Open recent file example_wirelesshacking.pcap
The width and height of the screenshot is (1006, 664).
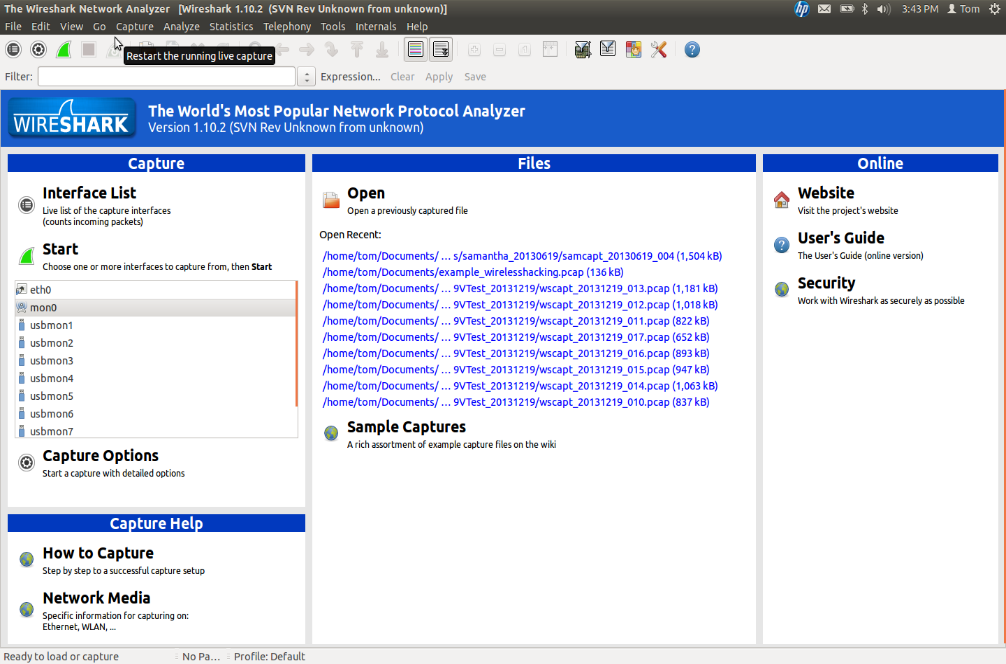[473, 272]
